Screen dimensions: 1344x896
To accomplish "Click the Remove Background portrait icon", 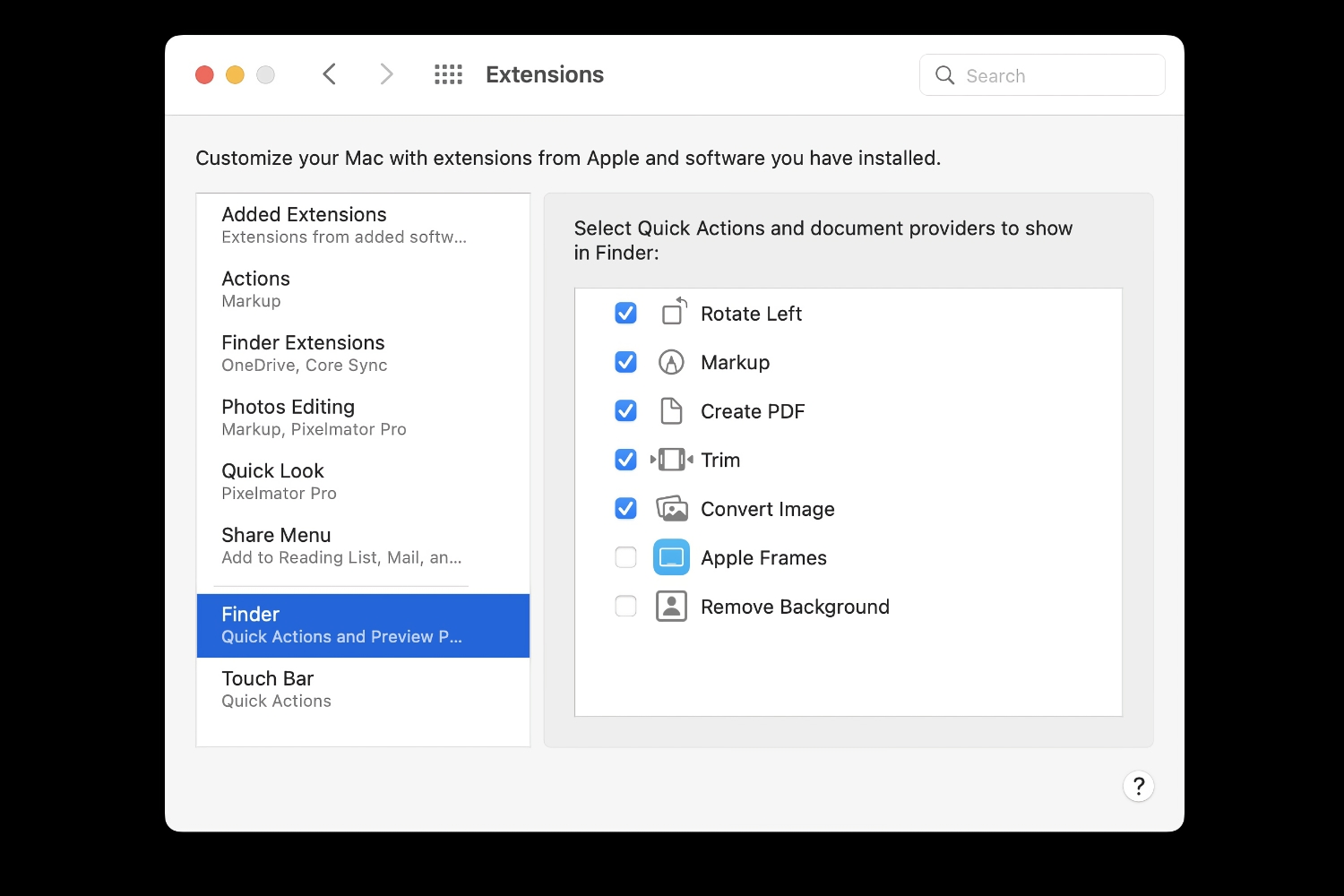I will click(671, 607).
